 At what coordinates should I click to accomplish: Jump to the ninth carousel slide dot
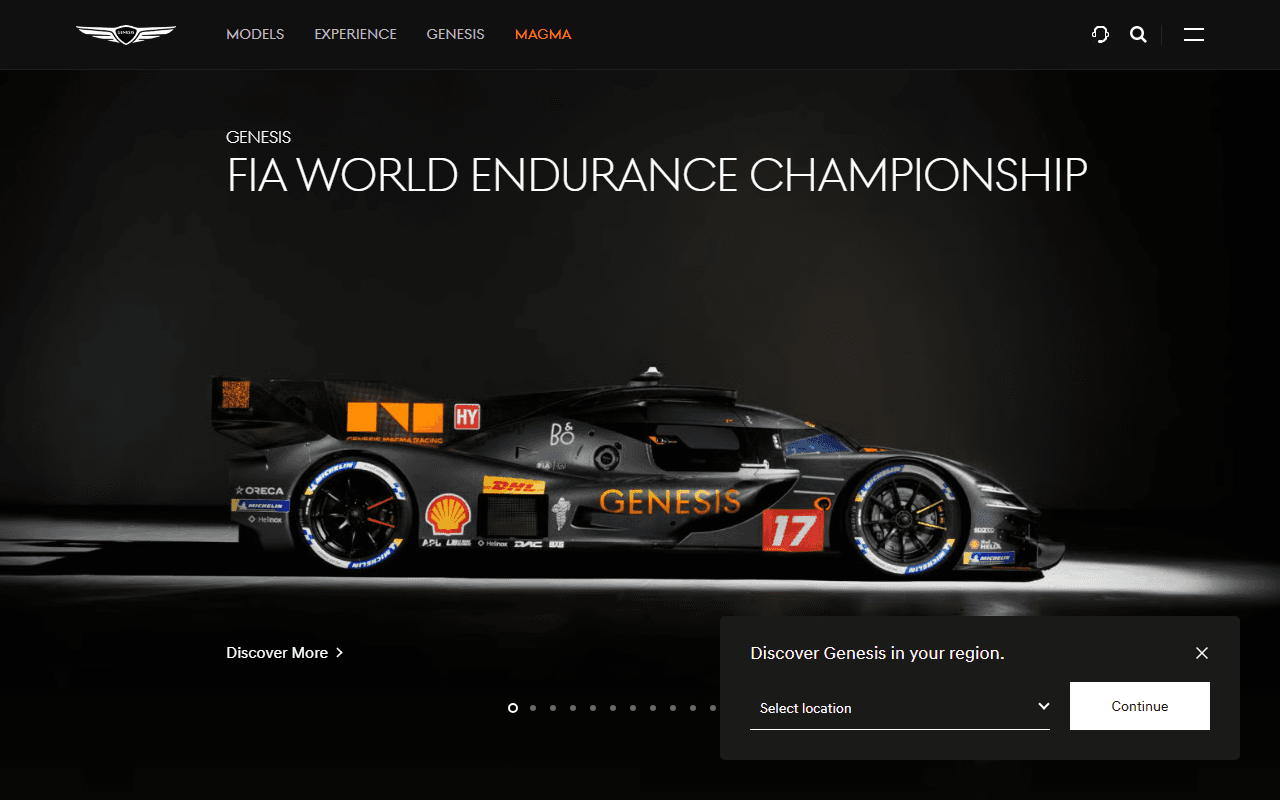[673, 708]
